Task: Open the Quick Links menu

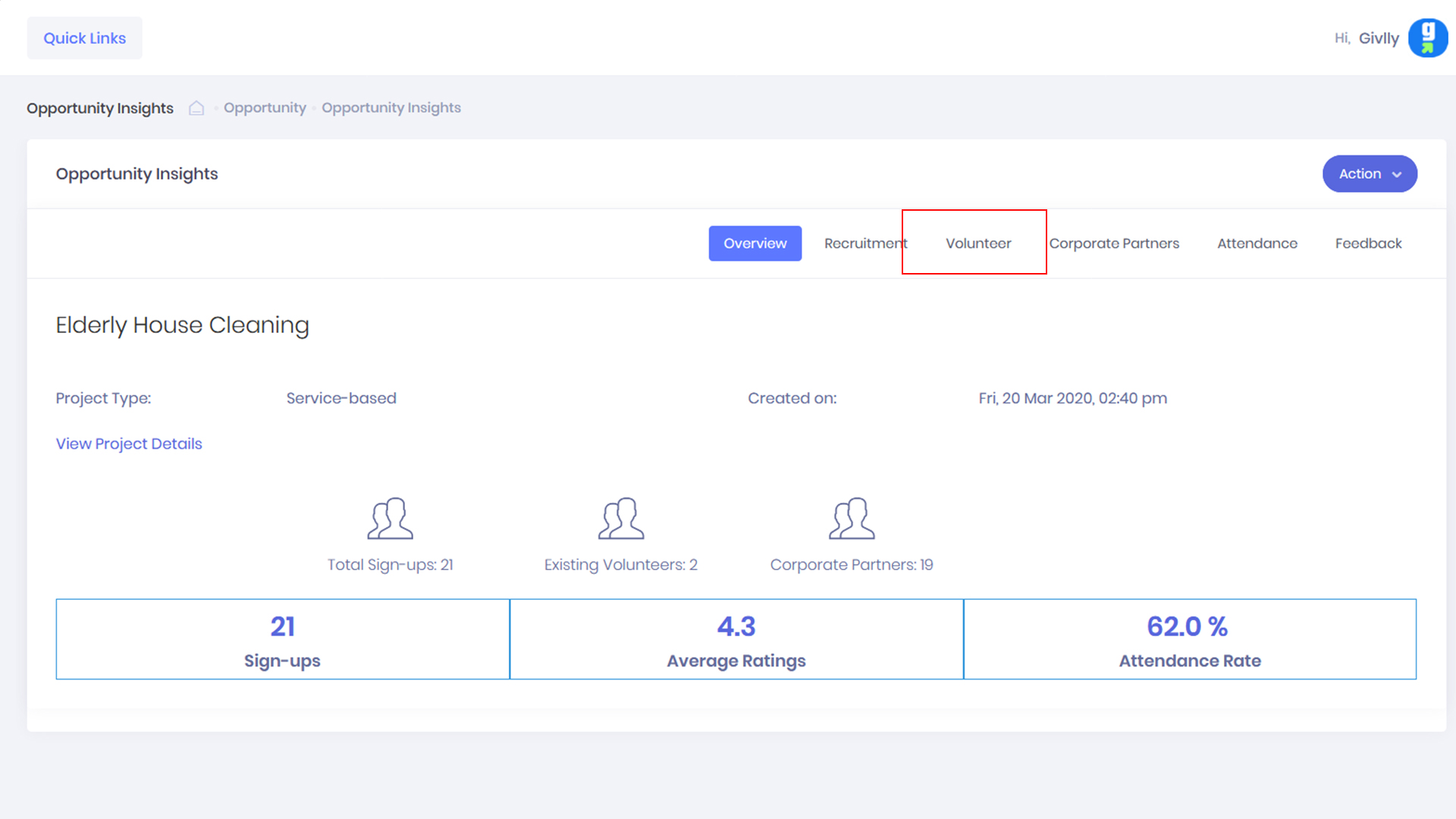Action: pyautogui.click(x=84, y=38)
